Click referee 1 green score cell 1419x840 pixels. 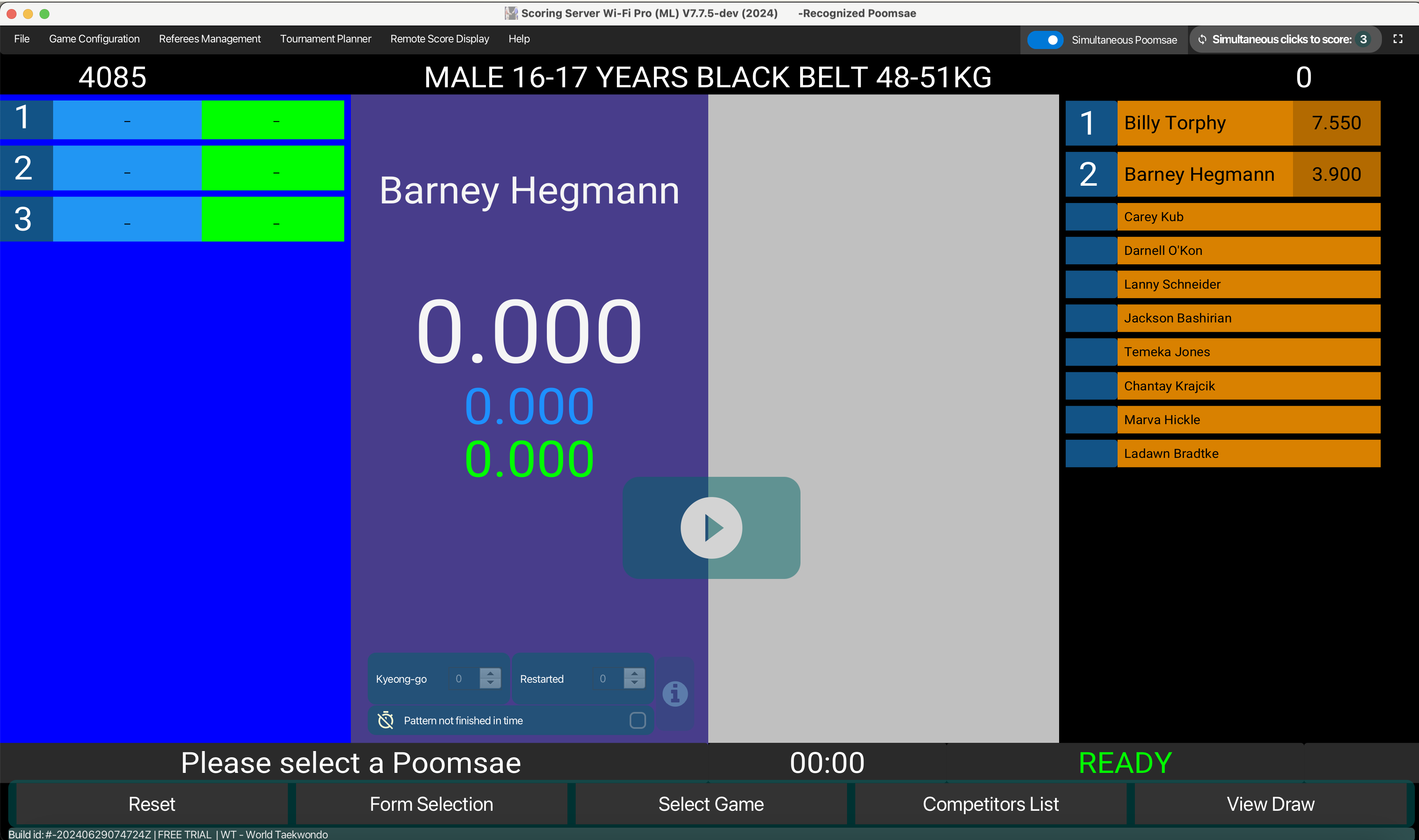pos(273,120)
